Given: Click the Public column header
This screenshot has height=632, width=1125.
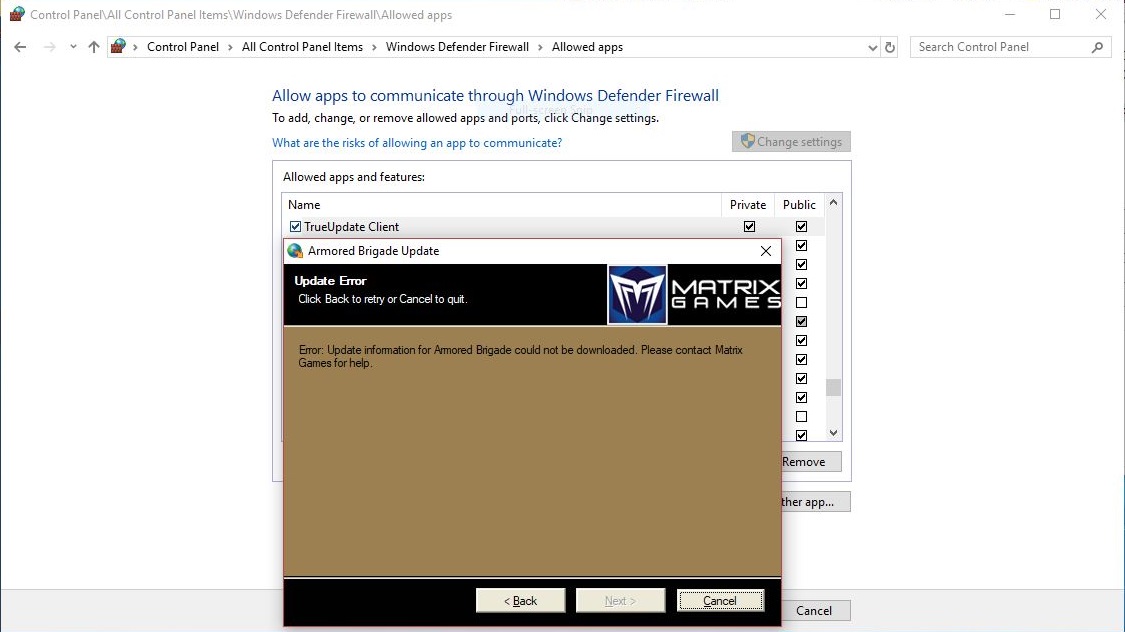Looking at the screenshot, I should point(799,204).
